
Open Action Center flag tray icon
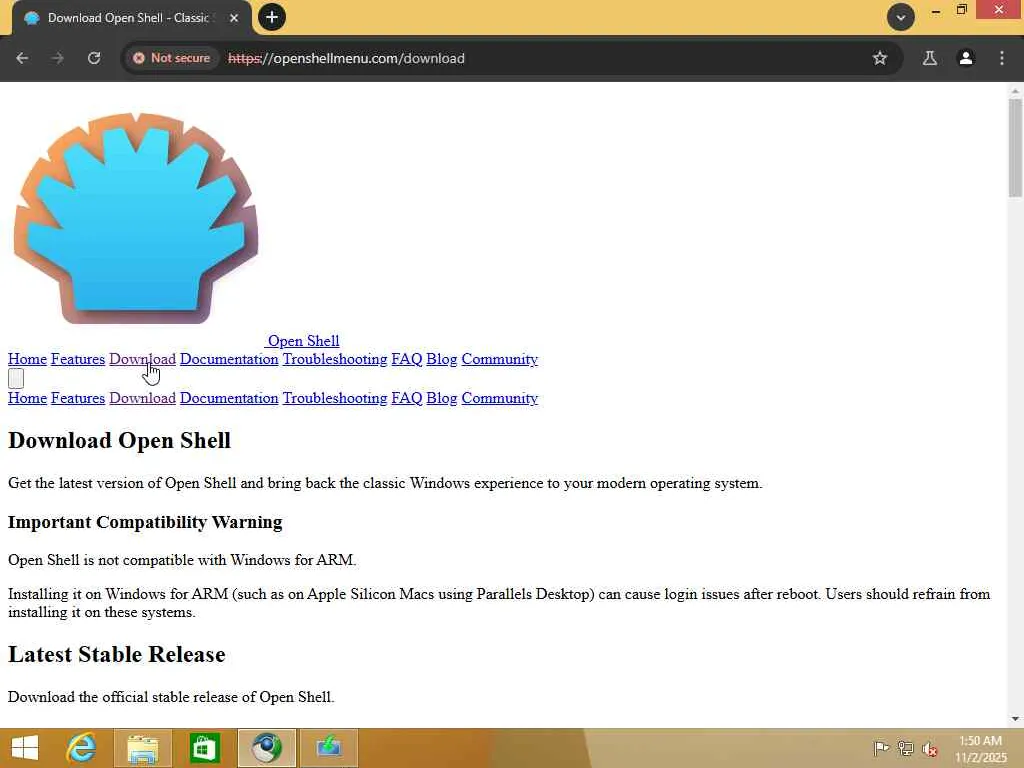pyautogui.click(x=881, y=748)
